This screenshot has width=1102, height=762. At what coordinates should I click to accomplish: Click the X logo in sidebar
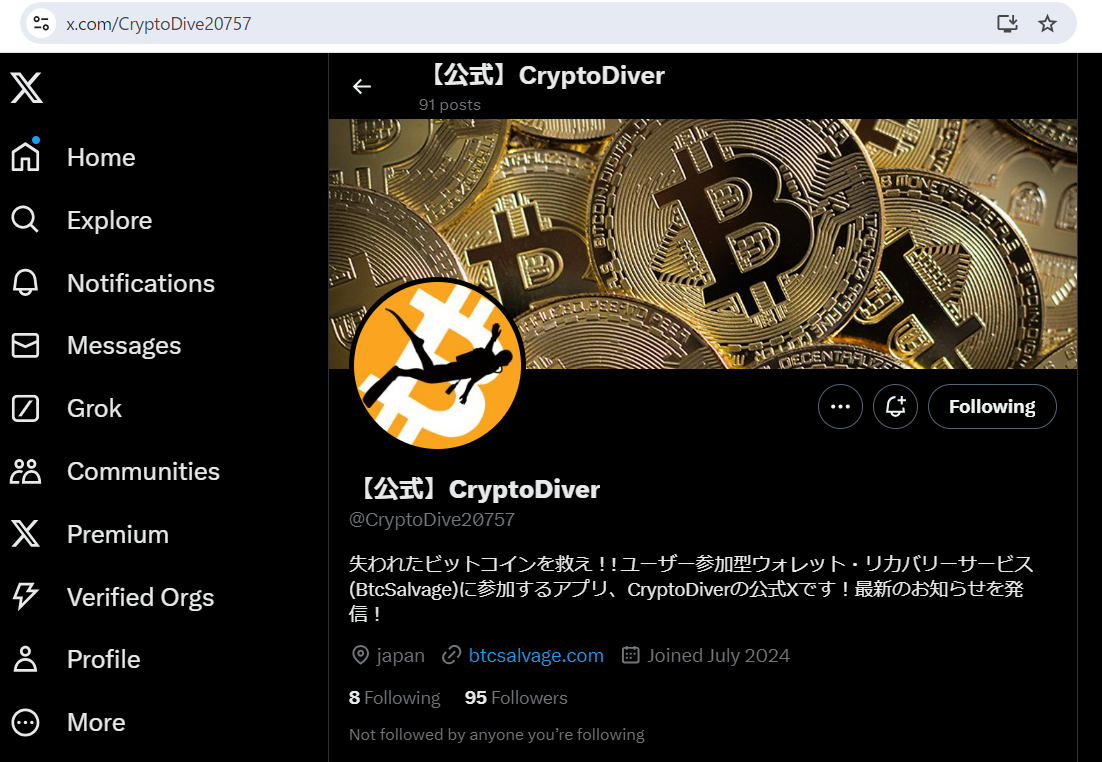pyautogui.click(x=27, y=88)
